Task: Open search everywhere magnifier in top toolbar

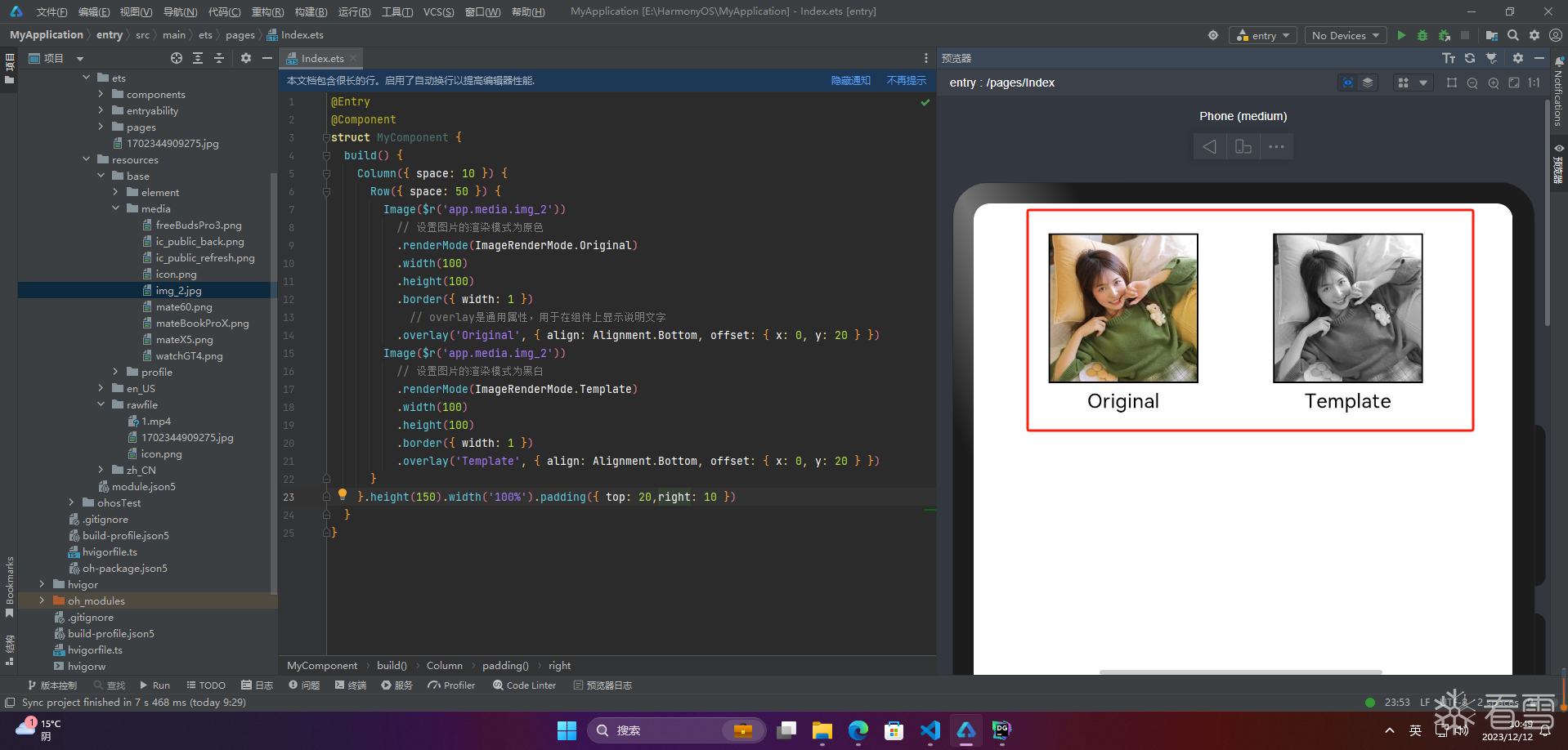Action: [x=1513, y=35]
